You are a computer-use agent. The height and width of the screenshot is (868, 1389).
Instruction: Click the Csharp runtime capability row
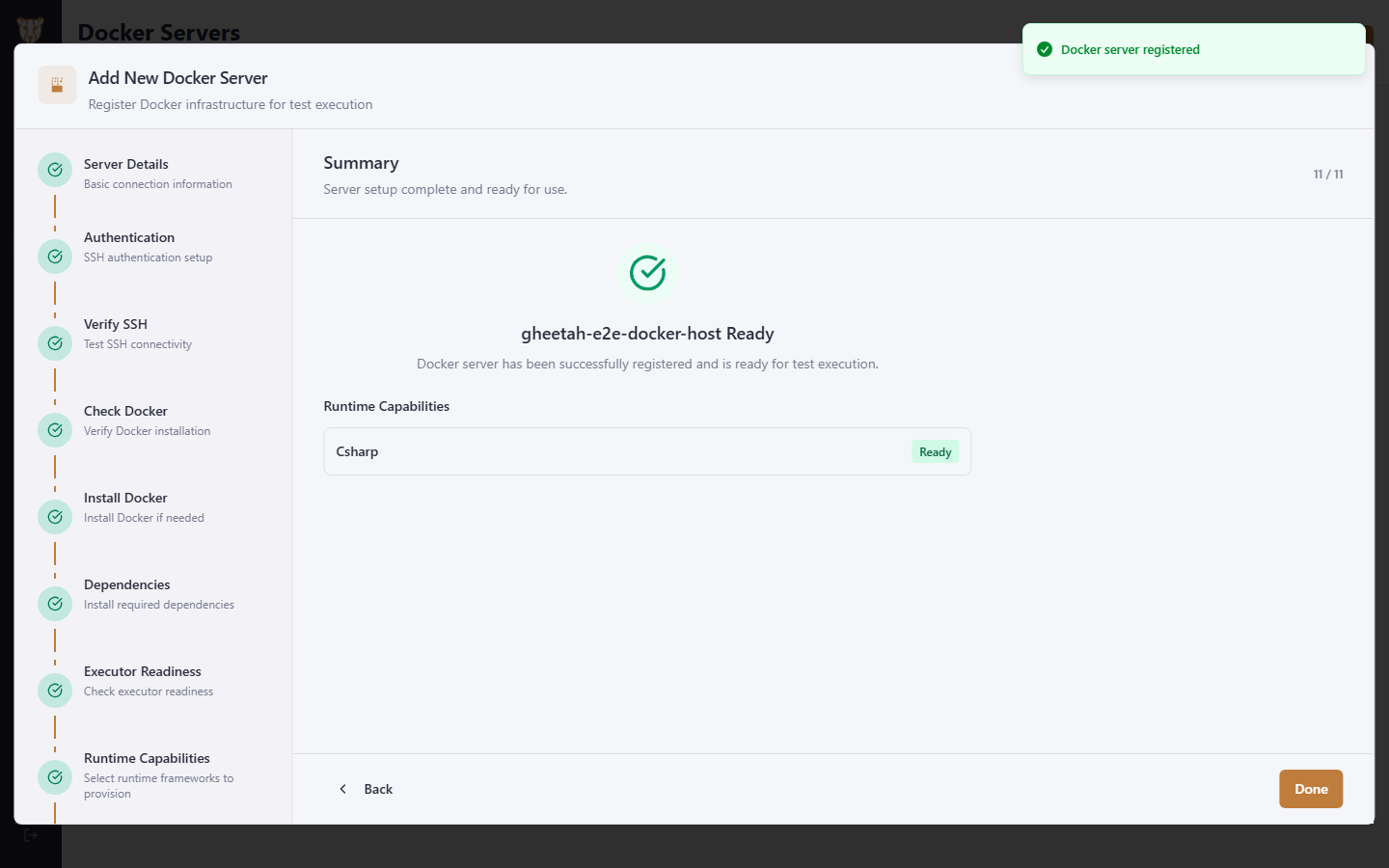point(647,451)
